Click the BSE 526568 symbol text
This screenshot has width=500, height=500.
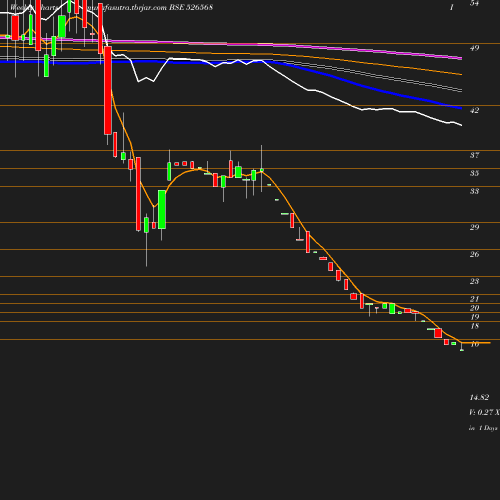pos(191,7)
